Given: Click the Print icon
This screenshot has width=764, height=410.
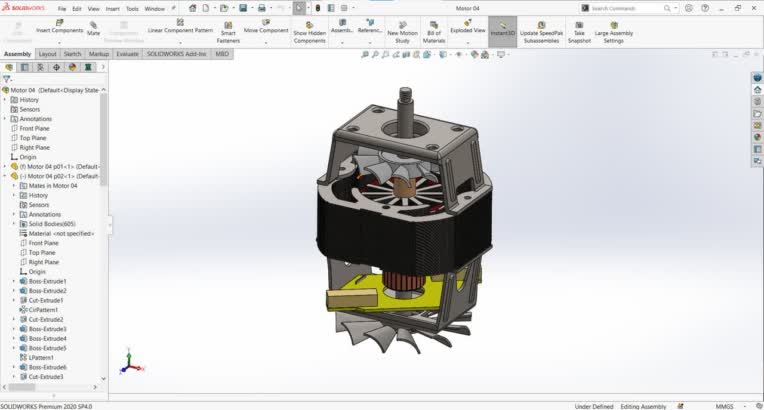Looking at the screenshot, I should pyautogui.click(x=262, y=8).
